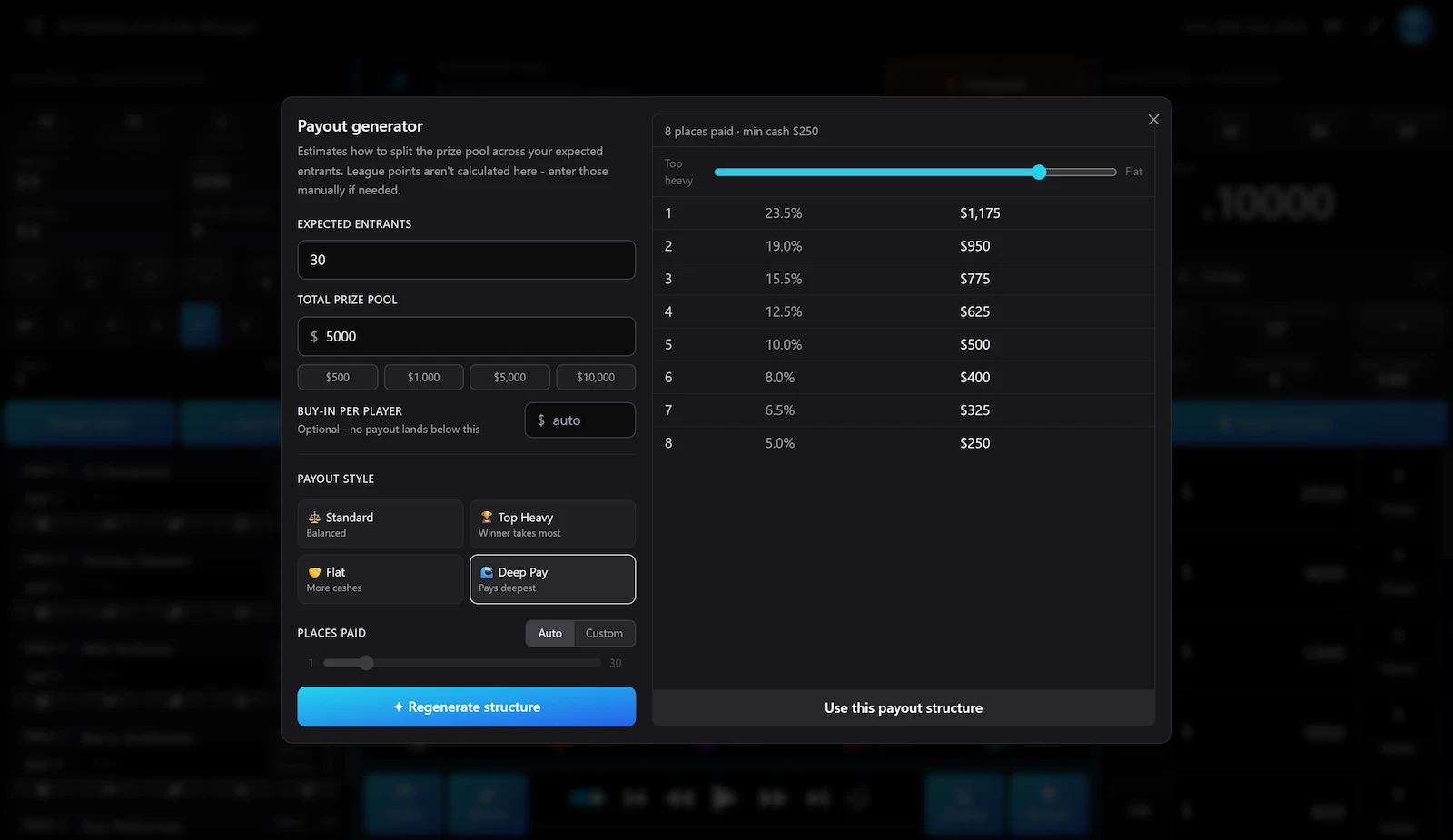
Task: Click the $500 prize pool preset
Action: [338, 377]
